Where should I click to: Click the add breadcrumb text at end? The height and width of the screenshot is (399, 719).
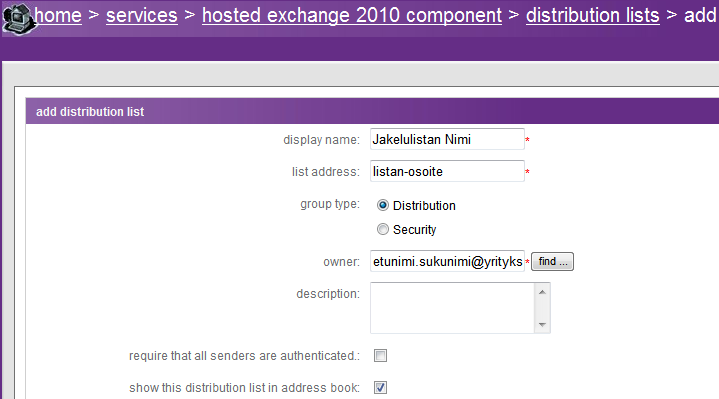click(x=701, y=15)
